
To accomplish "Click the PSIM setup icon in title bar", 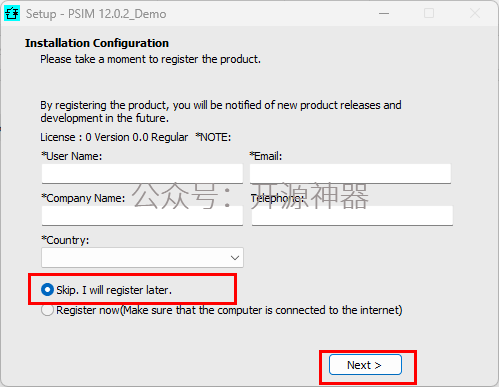I will click(x=12, y=13).
